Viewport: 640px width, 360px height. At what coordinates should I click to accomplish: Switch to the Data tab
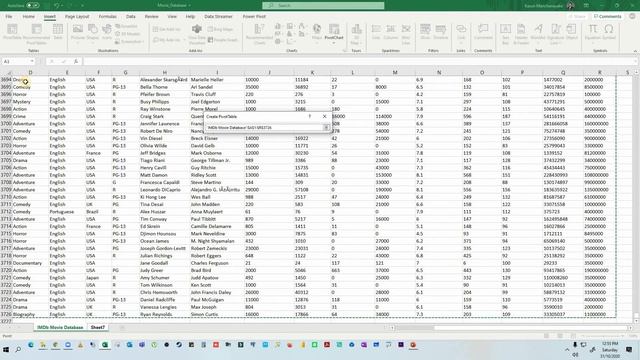131,16
